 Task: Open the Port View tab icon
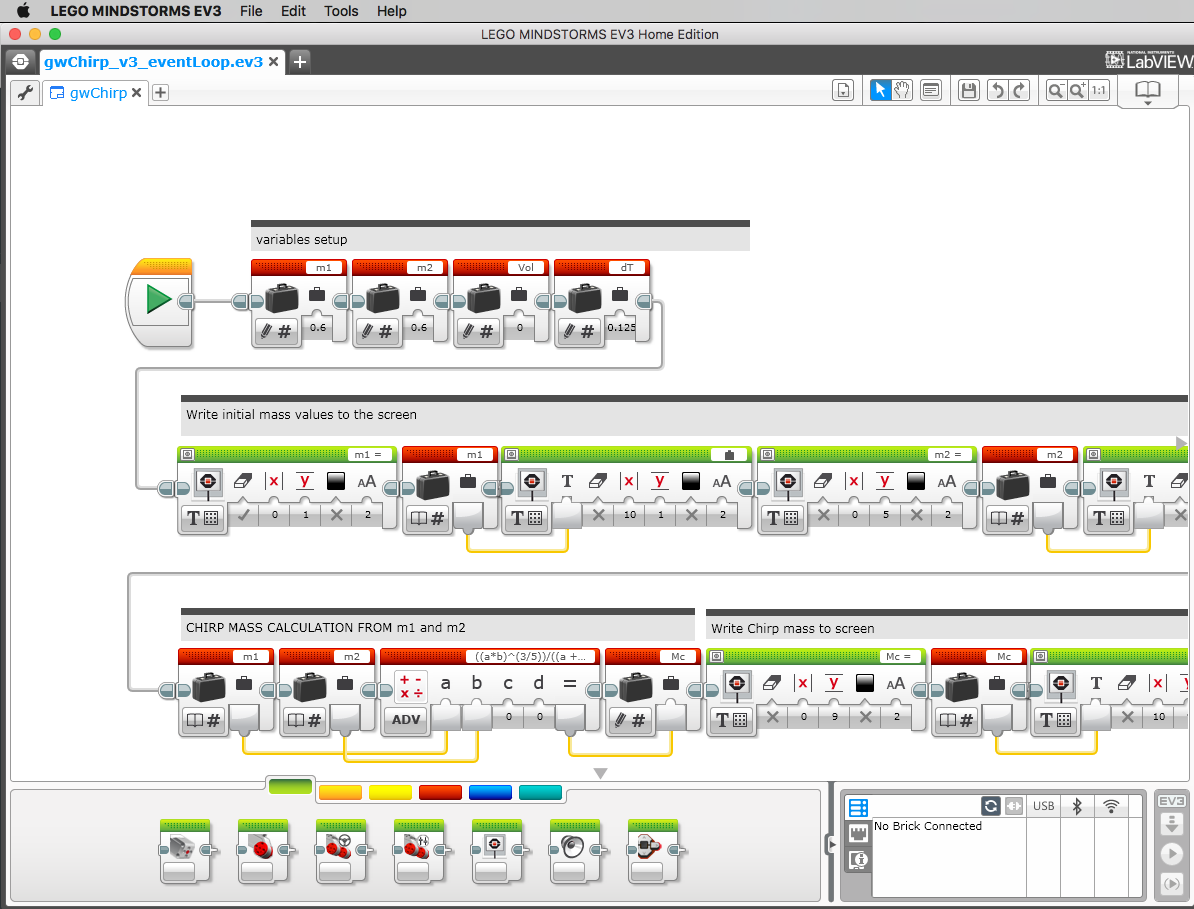(858, 833)
